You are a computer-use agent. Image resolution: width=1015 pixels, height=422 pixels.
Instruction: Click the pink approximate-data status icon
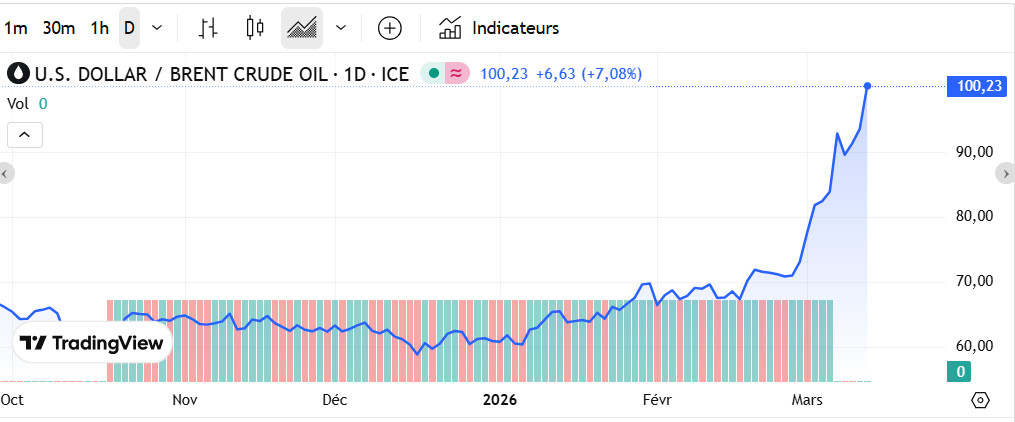click(x=457, y=73)
